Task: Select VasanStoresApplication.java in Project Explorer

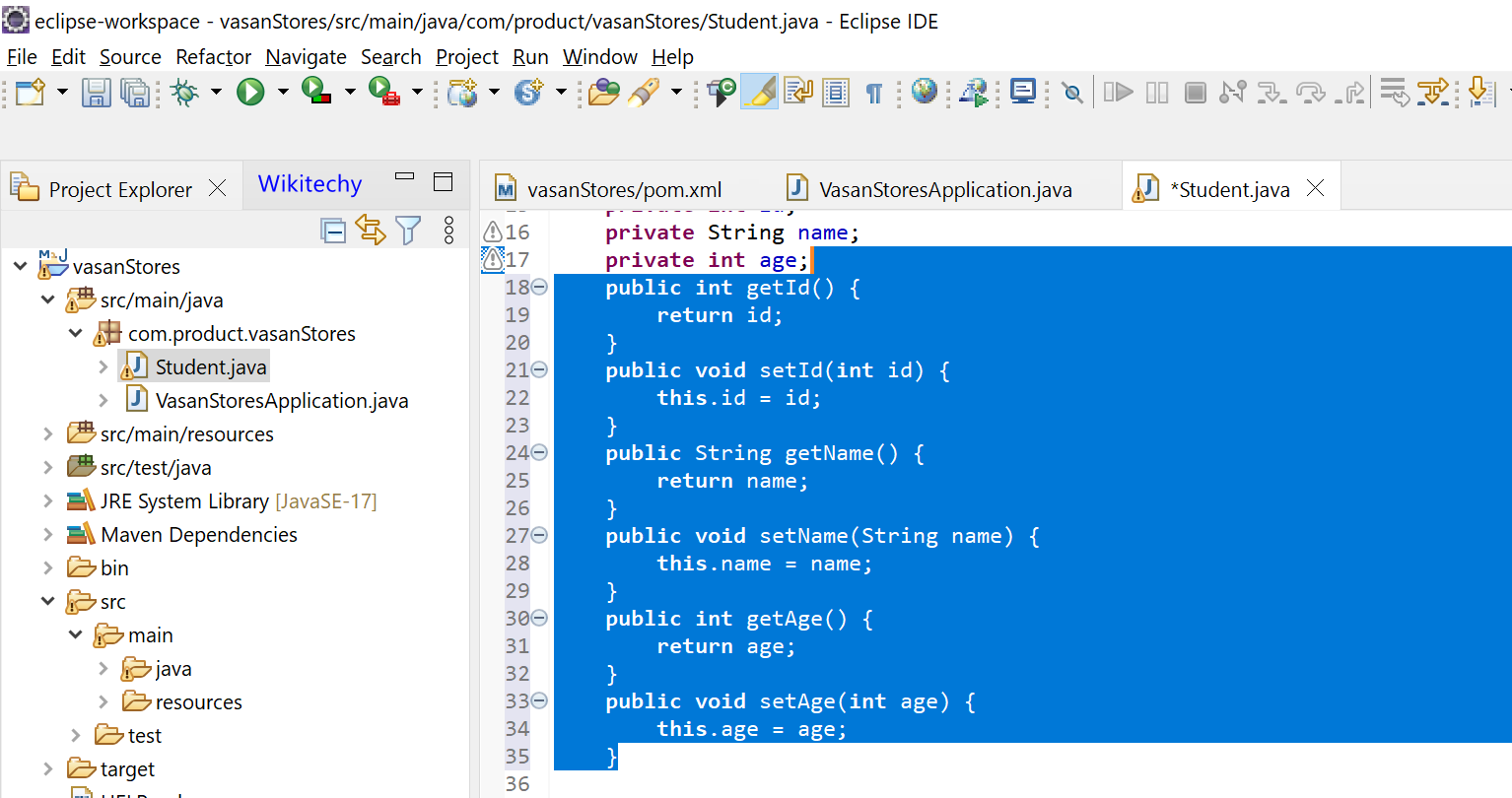Action: pos(281,401)
